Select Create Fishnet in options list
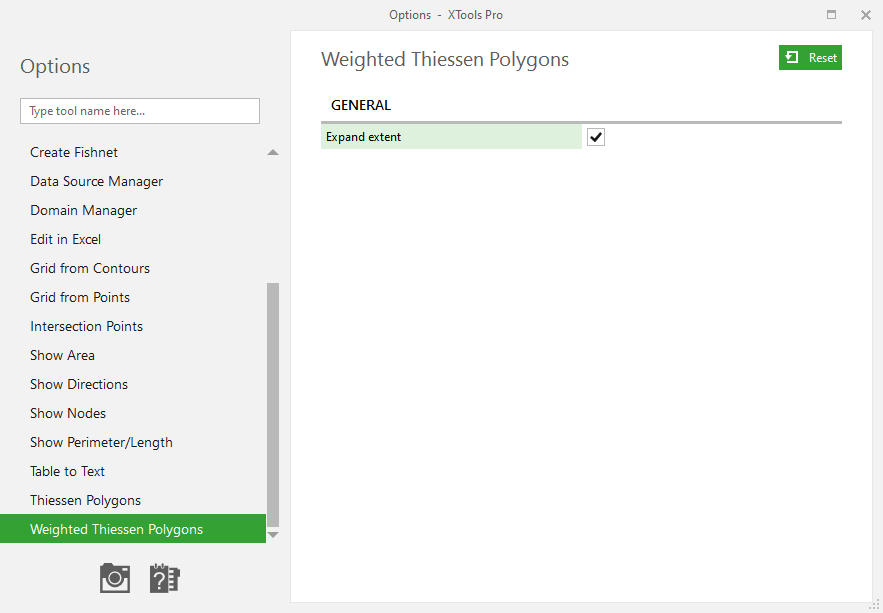 click(x=74, y=152)
